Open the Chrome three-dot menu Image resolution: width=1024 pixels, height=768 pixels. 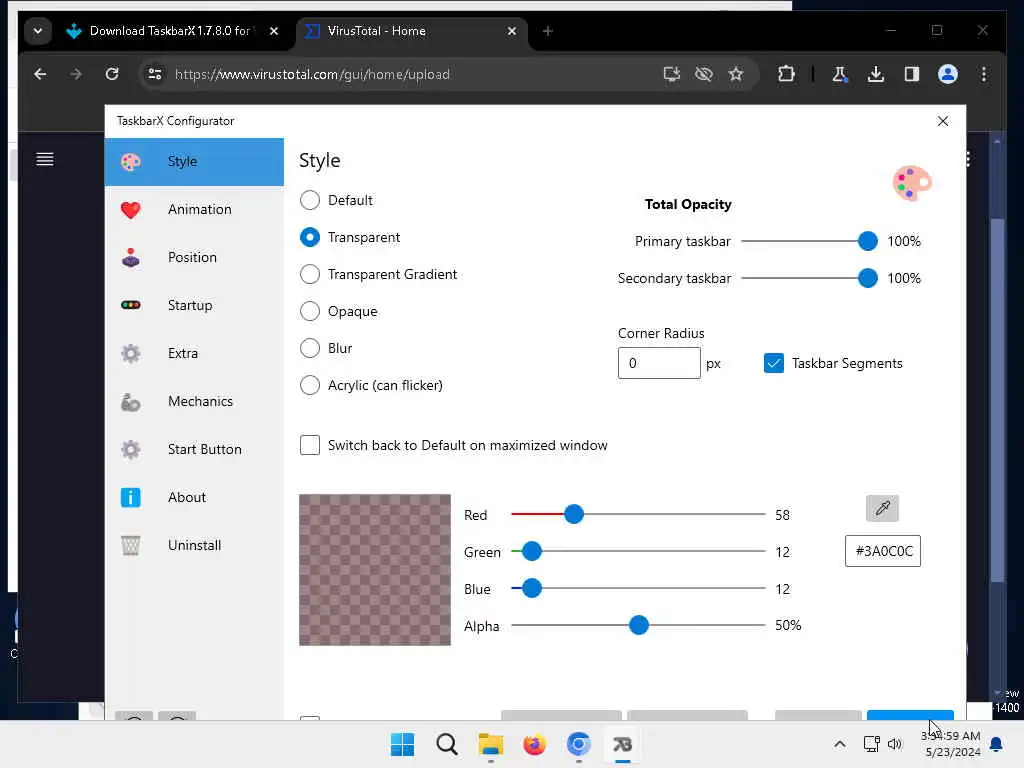(984, 74)
